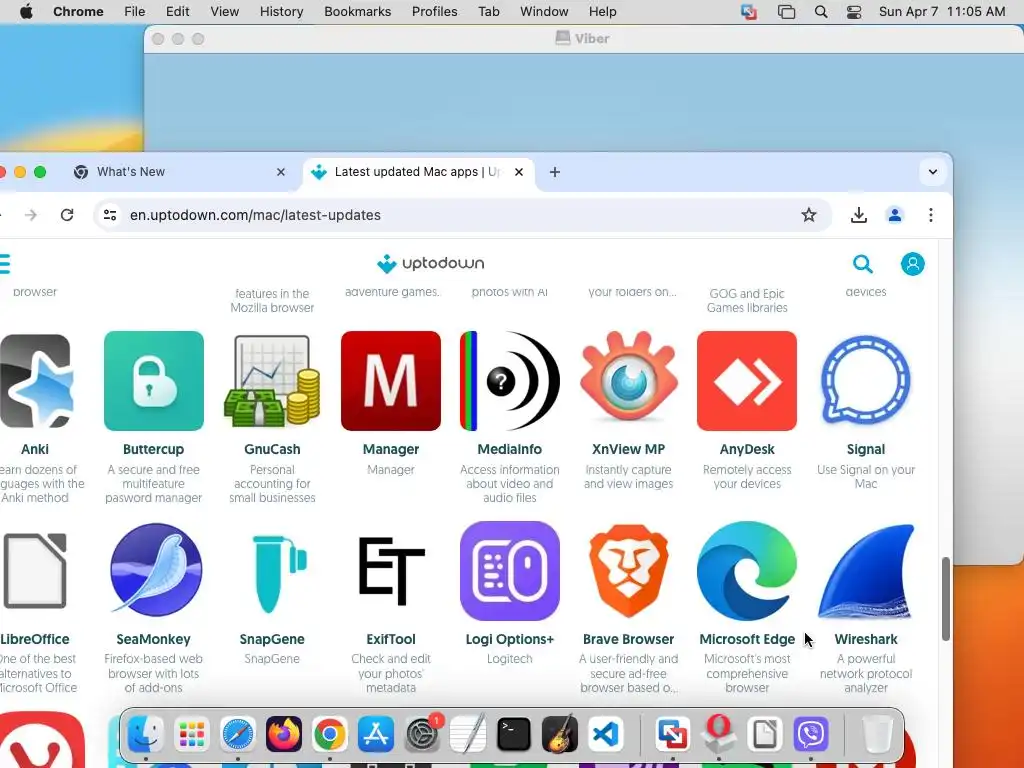Launch Safari from the Dock
1024x768 pixels.
tap(237, 734)
